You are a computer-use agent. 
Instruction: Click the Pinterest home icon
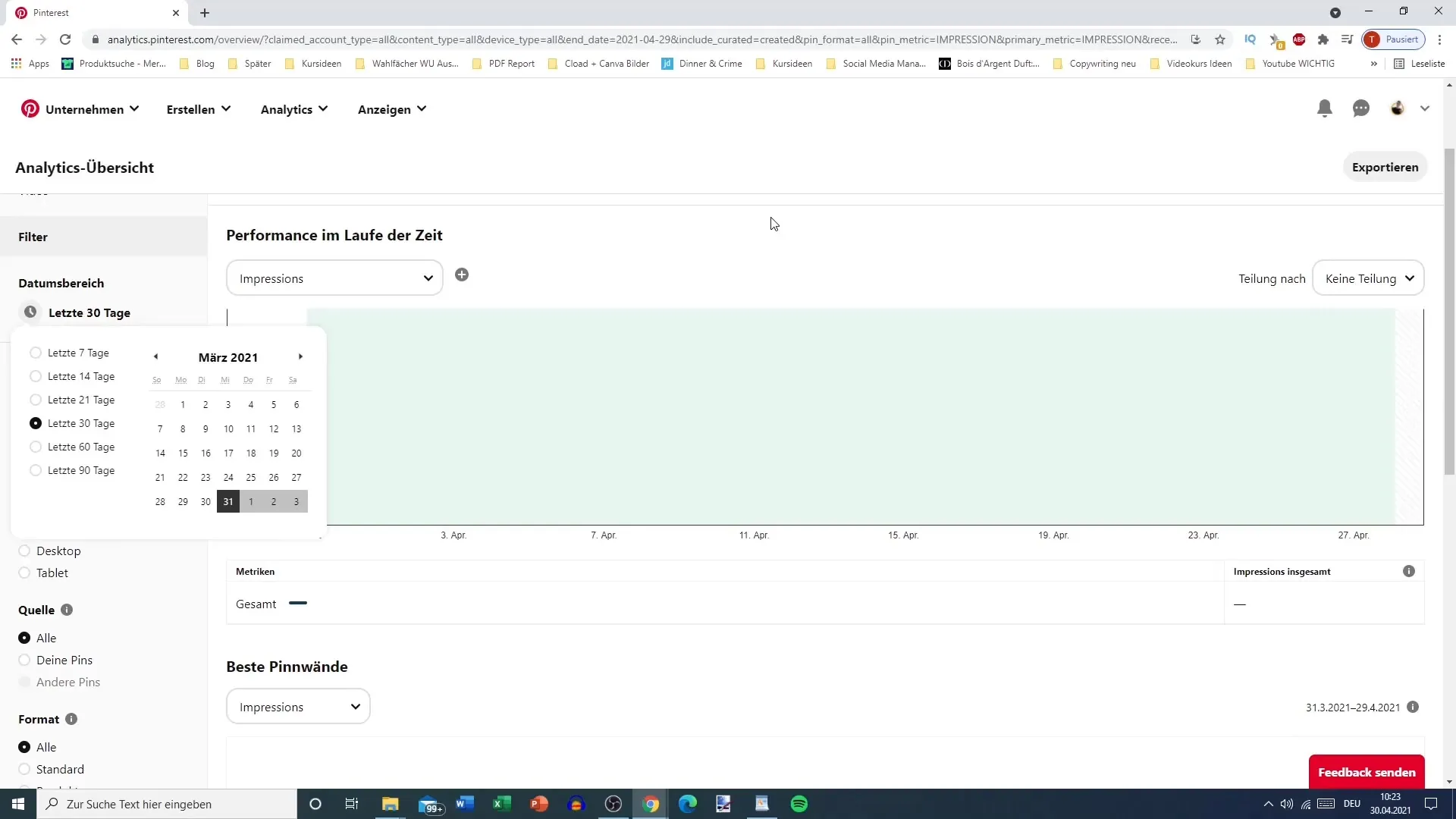click(30, 109)
